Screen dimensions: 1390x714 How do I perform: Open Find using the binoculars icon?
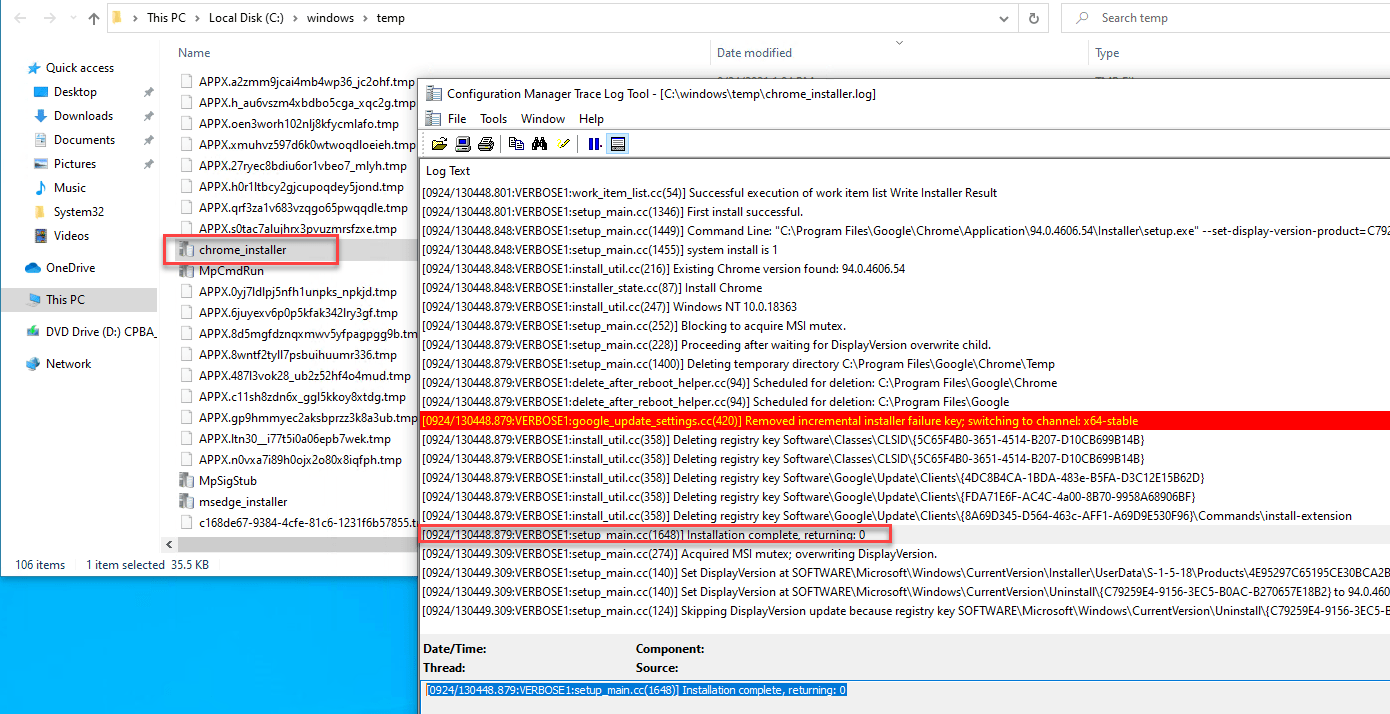click(539, 143)
